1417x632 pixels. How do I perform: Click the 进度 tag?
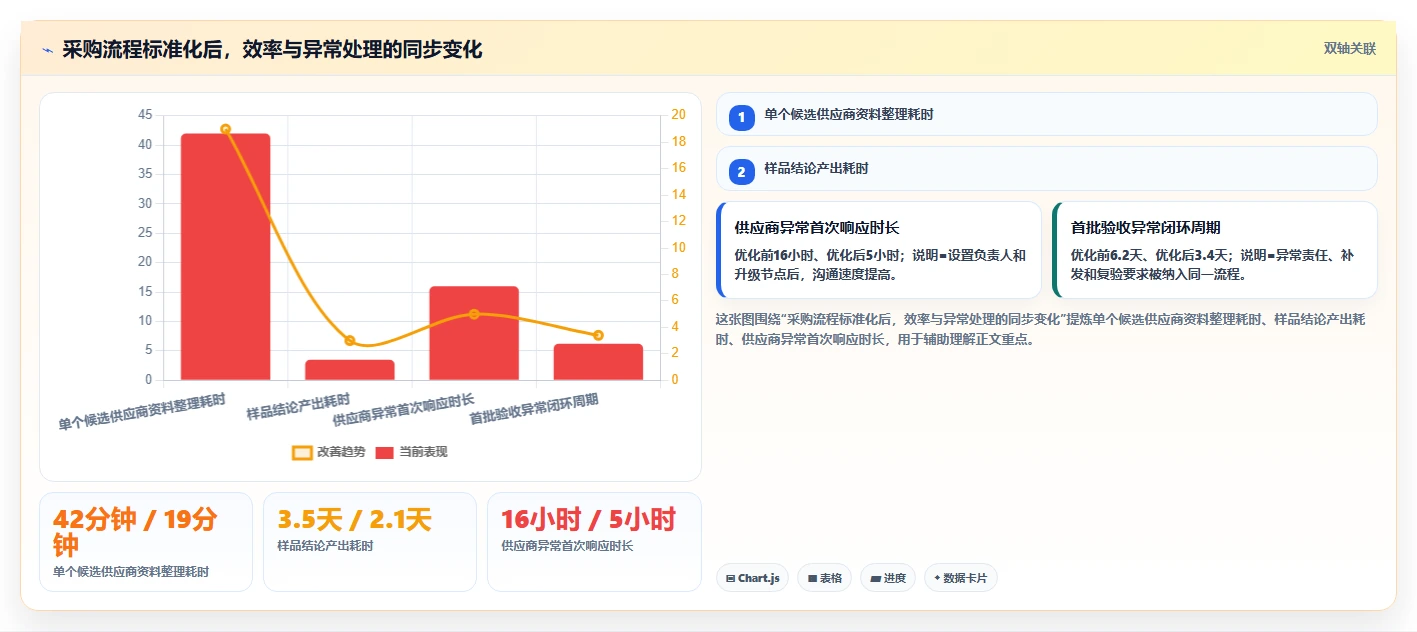pyautogui.click(x=888, y=578)
